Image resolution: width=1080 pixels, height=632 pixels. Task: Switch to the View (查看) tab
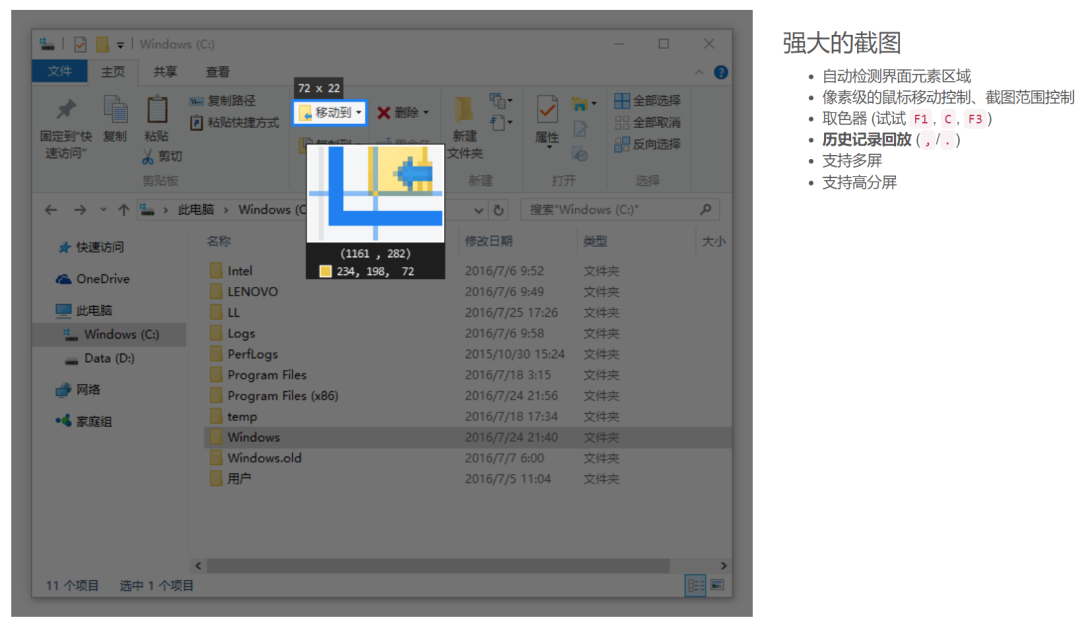pyautogui.click(x=218, y=72)
